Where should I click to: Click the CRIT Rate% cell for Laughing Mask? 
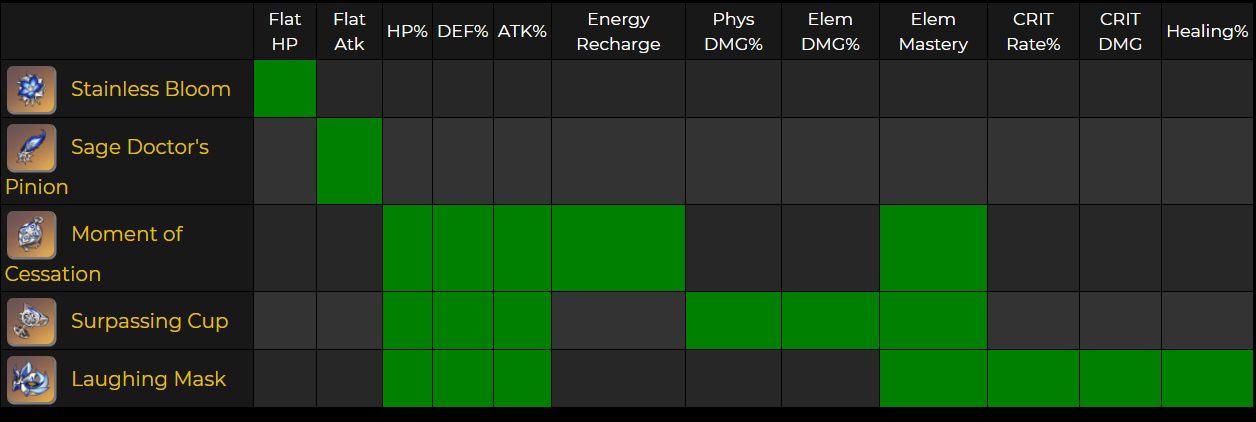(1033, 379)
